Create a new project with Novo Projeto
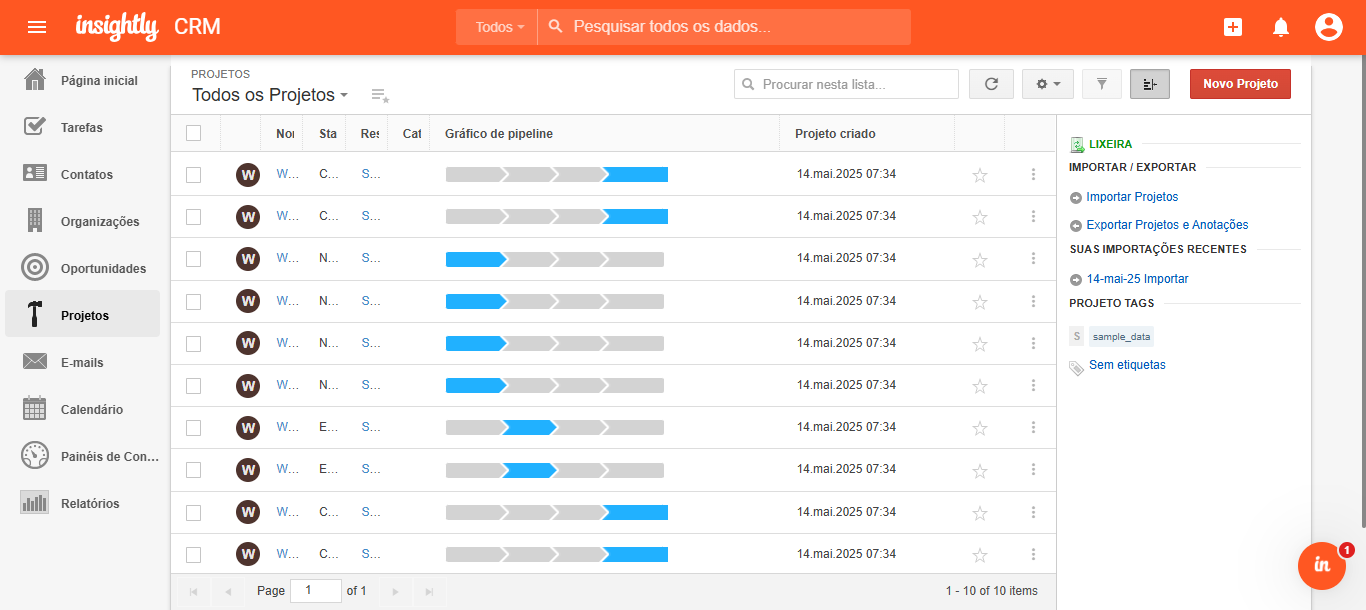 (x=1240, y=84)
